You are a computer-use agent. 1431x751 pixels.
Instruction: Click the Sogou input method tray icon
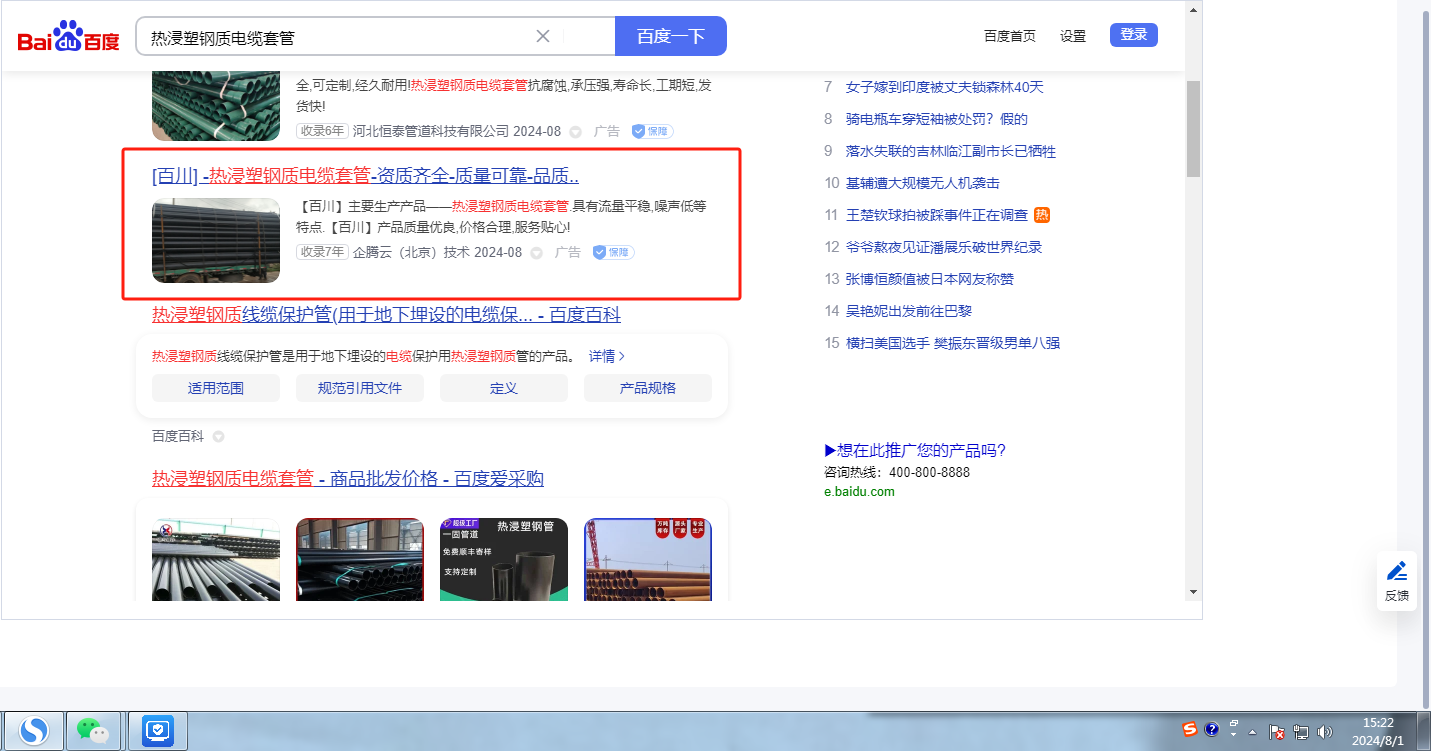(x=1189, y=729)
